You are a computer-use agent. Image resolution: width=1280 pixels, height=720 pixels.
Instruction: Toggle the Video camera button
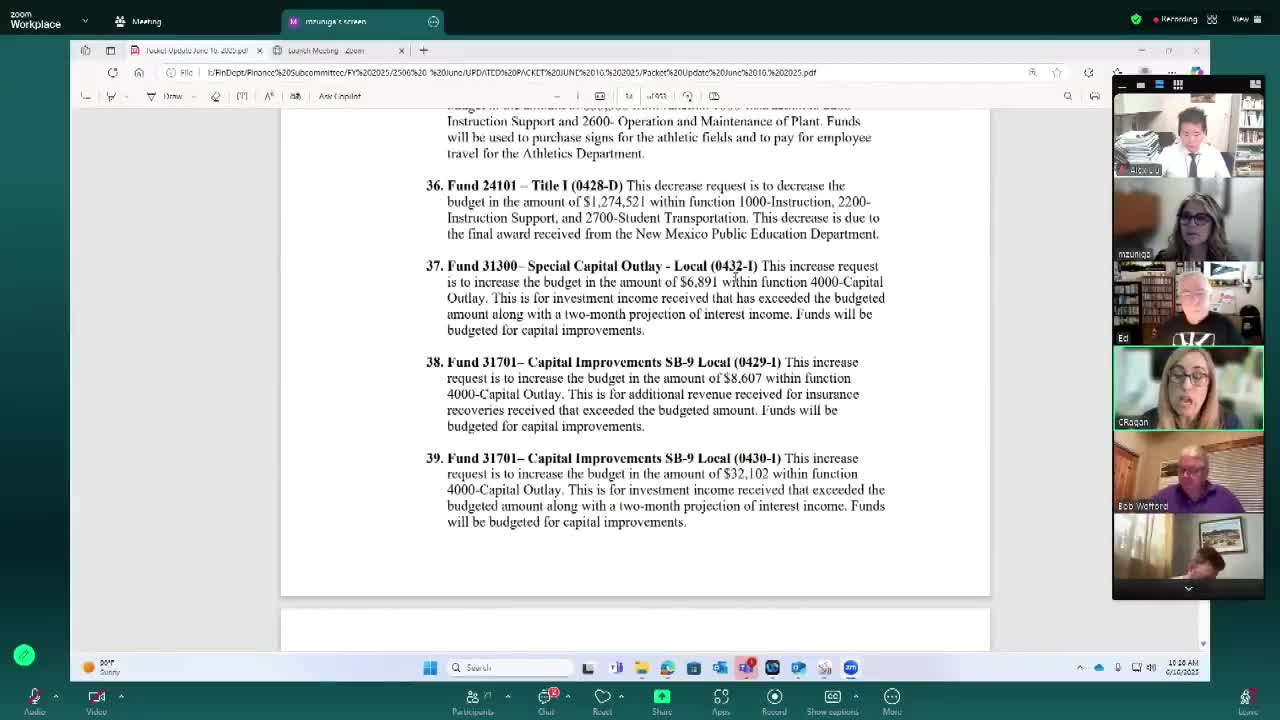click(x=96, y=700)
